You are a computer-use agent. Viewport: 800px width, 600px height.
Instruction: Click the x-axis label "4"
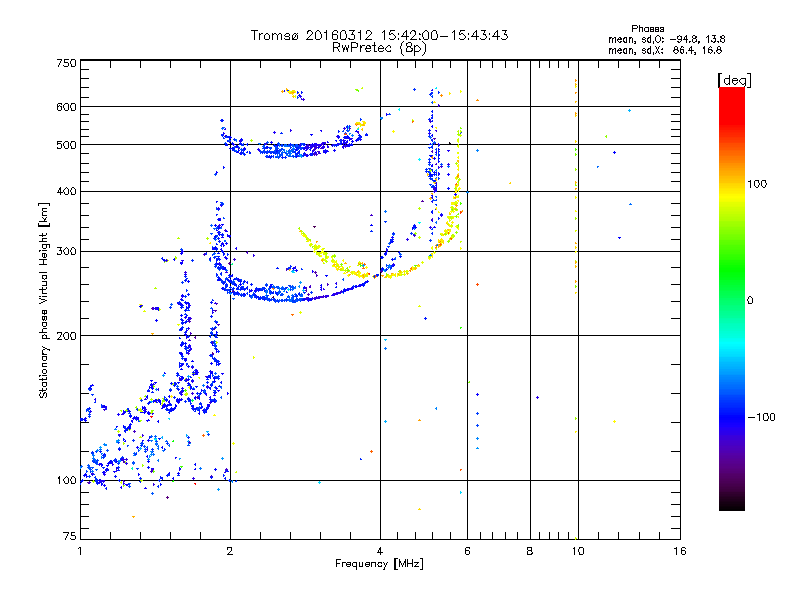pyautogui.click(x=380, y=551)
